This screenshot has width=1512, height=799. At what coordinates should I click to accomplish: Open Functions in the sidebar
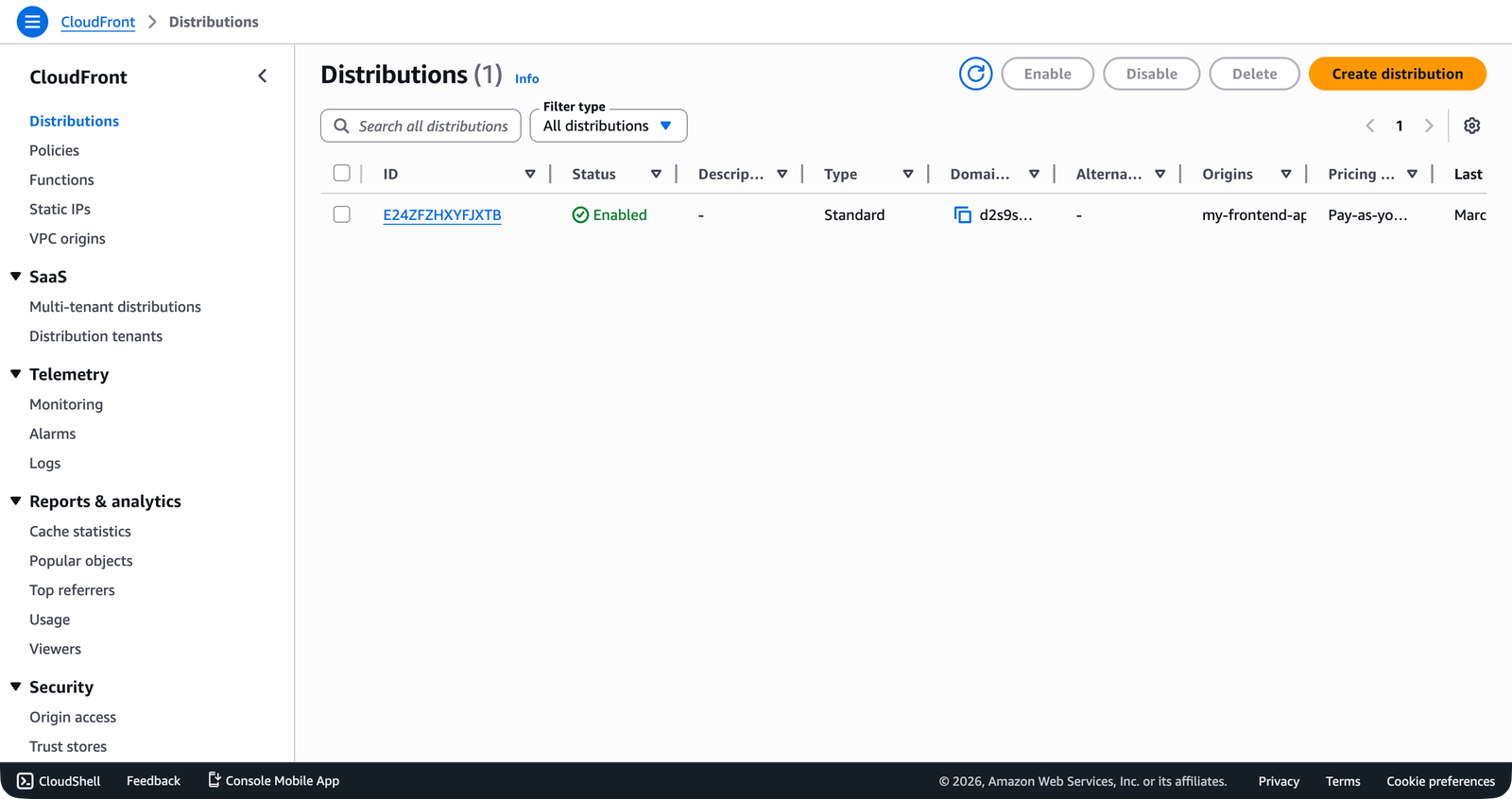click(61, 179)
